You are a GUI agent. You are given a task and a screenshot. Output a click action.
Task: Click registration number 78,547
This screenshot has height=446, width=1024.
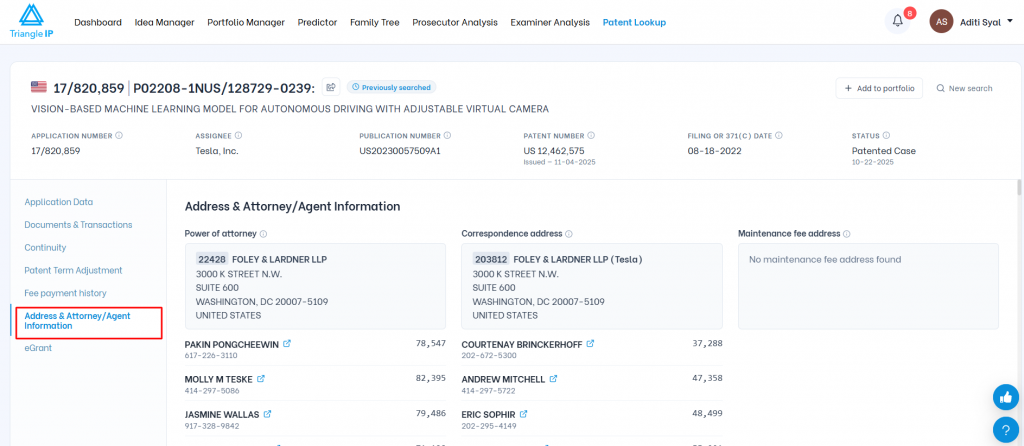point(430,343)
